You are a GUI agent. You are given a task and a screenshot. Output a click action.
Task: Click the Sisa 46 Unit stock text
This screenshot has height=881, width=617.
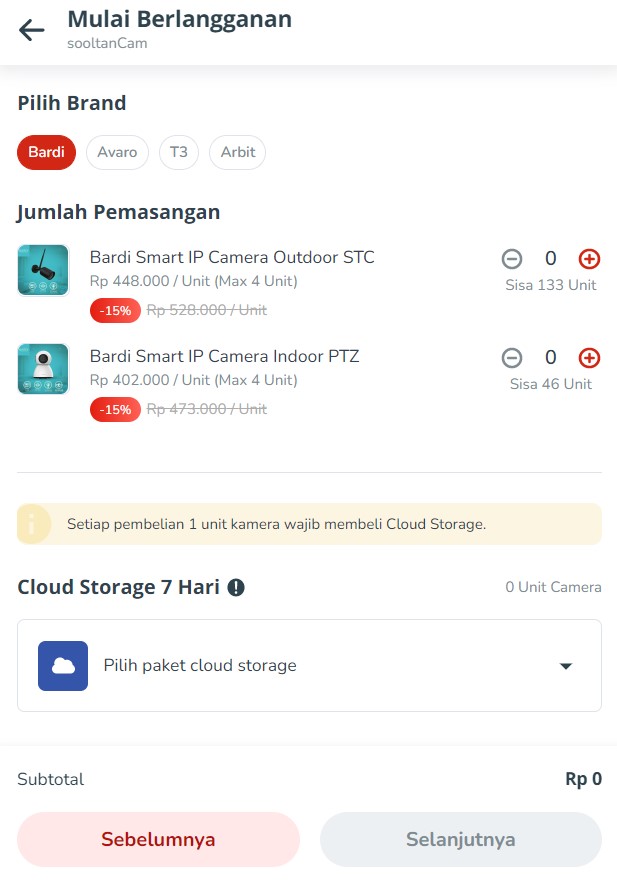pyautogui.click(x=551, y=384)
